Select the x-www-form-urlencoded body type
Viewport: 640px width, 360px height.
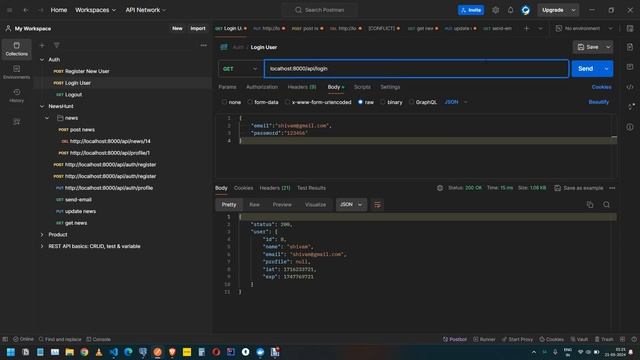[318, 102]
